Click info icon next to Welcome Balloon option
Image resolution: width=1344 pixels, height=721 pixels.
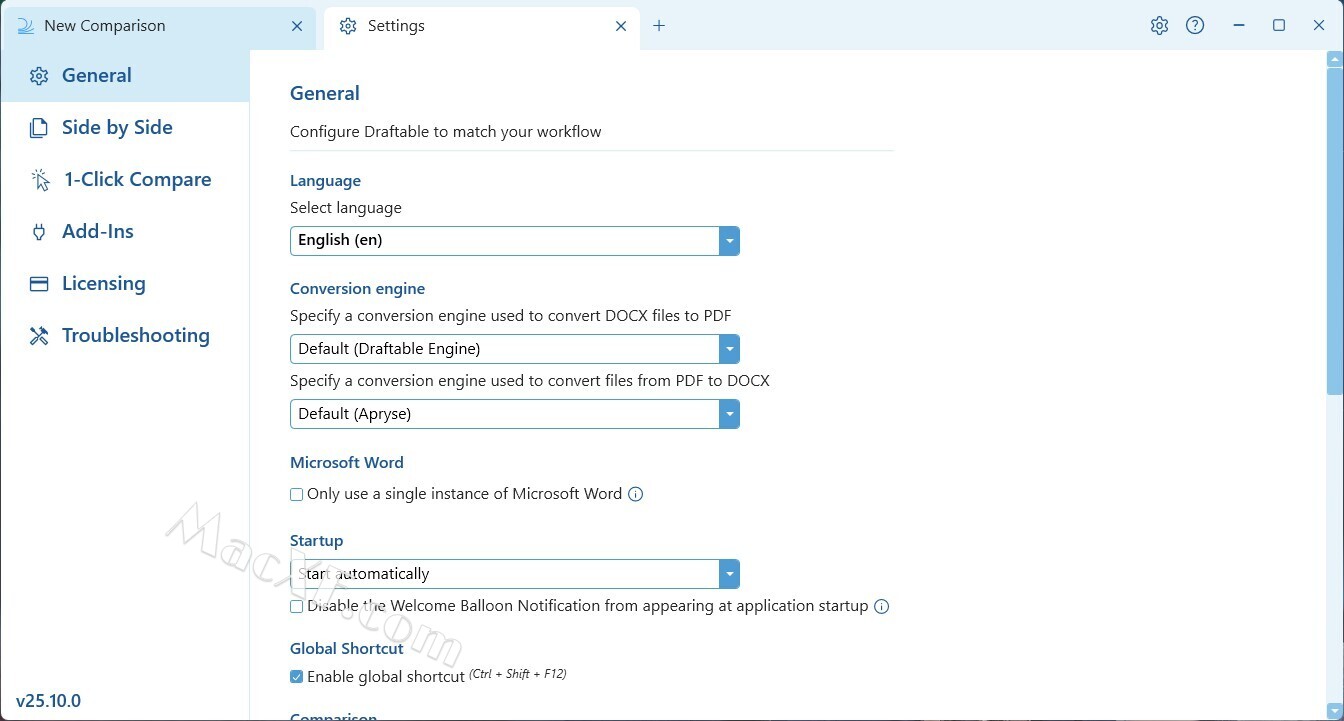[881, 606]
